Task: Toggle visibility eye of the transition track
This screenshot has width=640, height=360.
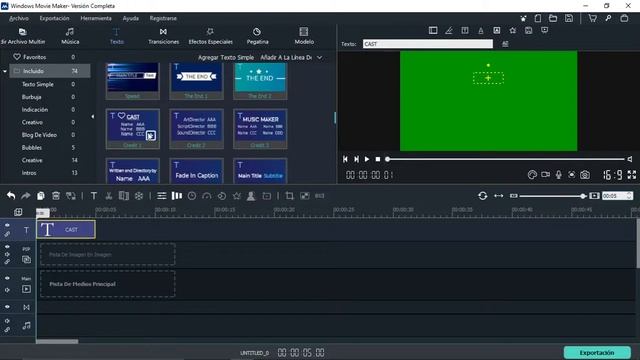Action: 7,307
